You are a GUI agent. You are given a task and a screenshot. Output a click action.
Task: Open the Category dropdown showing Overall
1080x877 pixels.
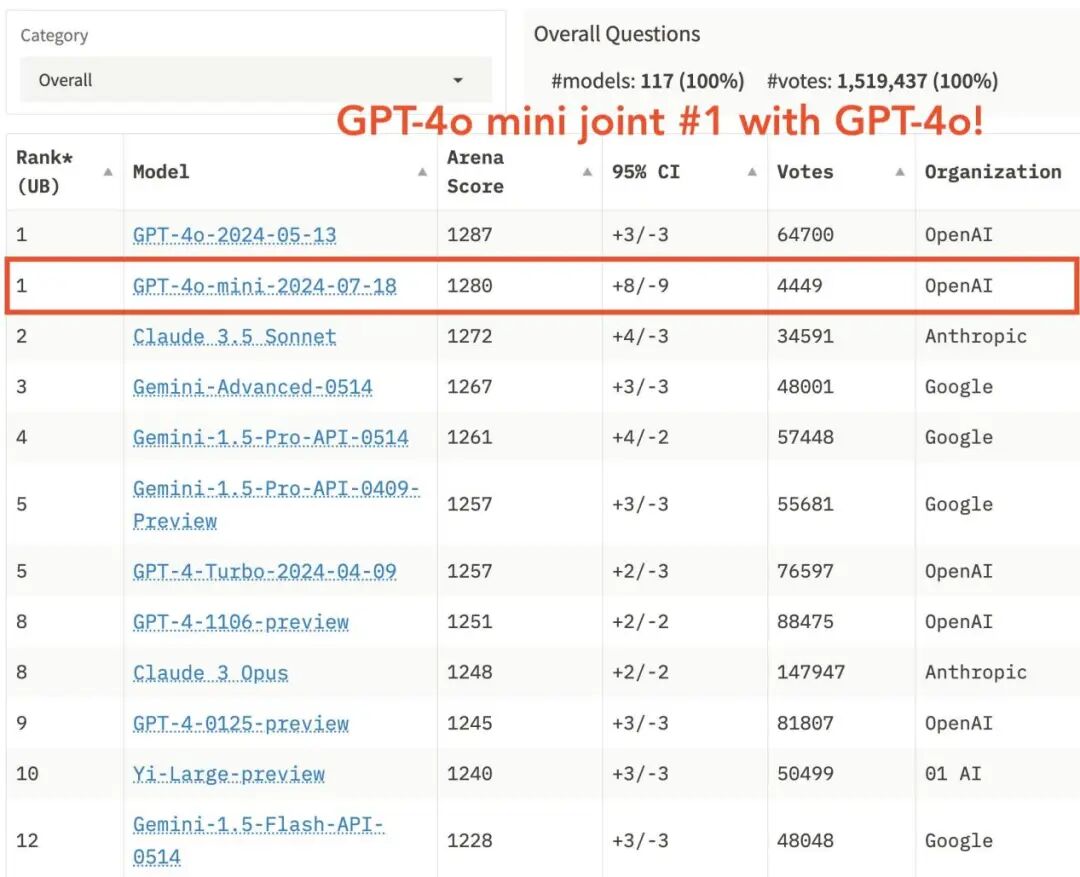coord(256,80)
